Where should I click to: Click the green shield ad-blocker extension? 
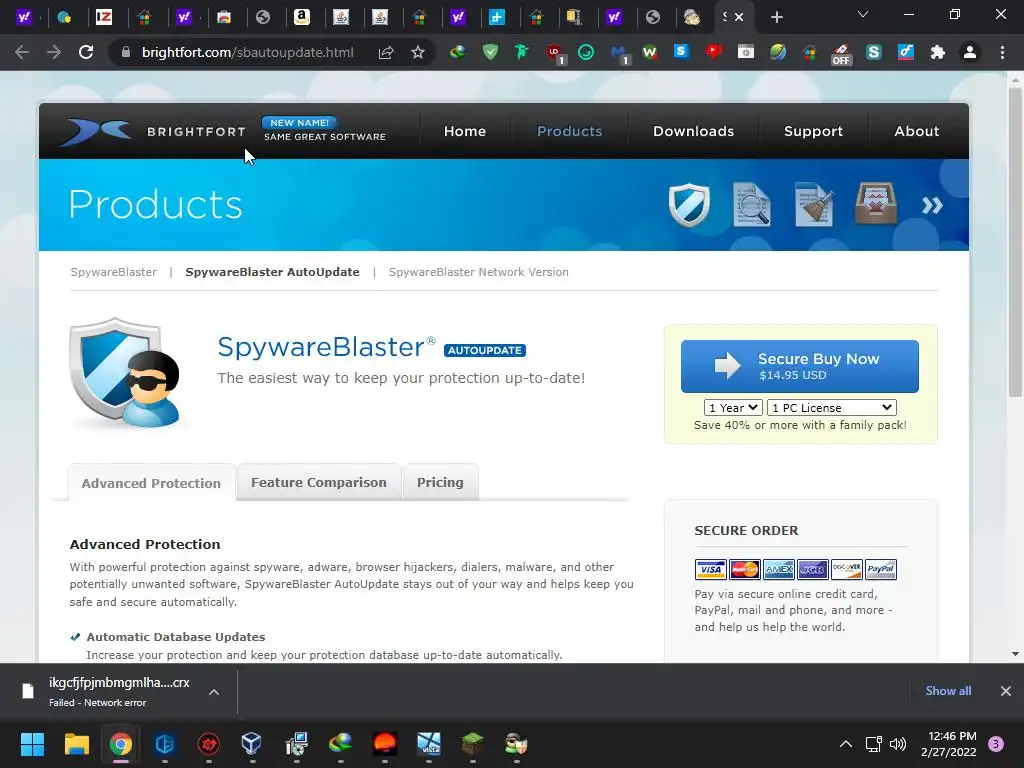[490, 52]
